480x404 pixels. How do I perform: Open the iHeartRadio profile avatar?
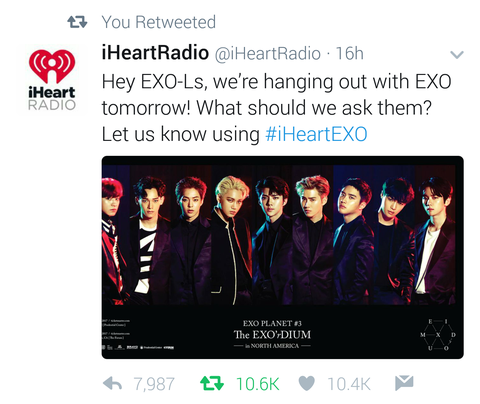click(x=52, y=80)
